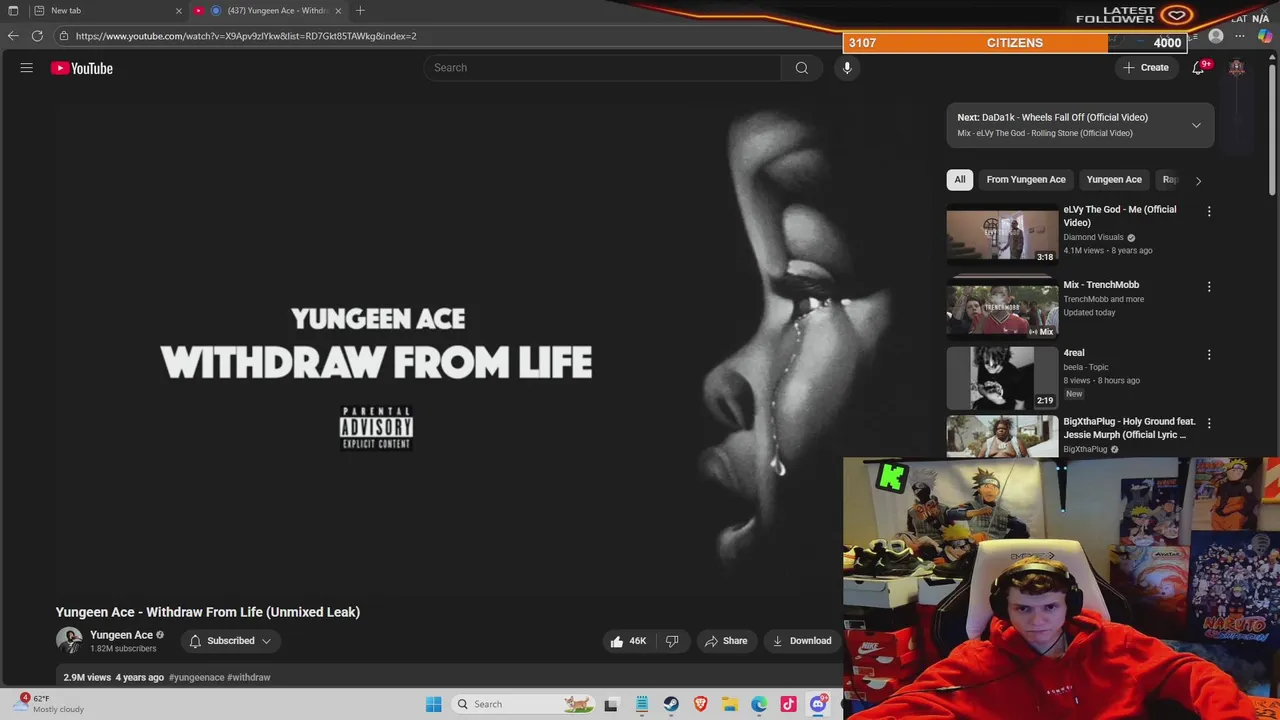This screenshot has height=720, width=1280.
Task: Play the 4real video thumbnail
Action: coord(1002,377)
